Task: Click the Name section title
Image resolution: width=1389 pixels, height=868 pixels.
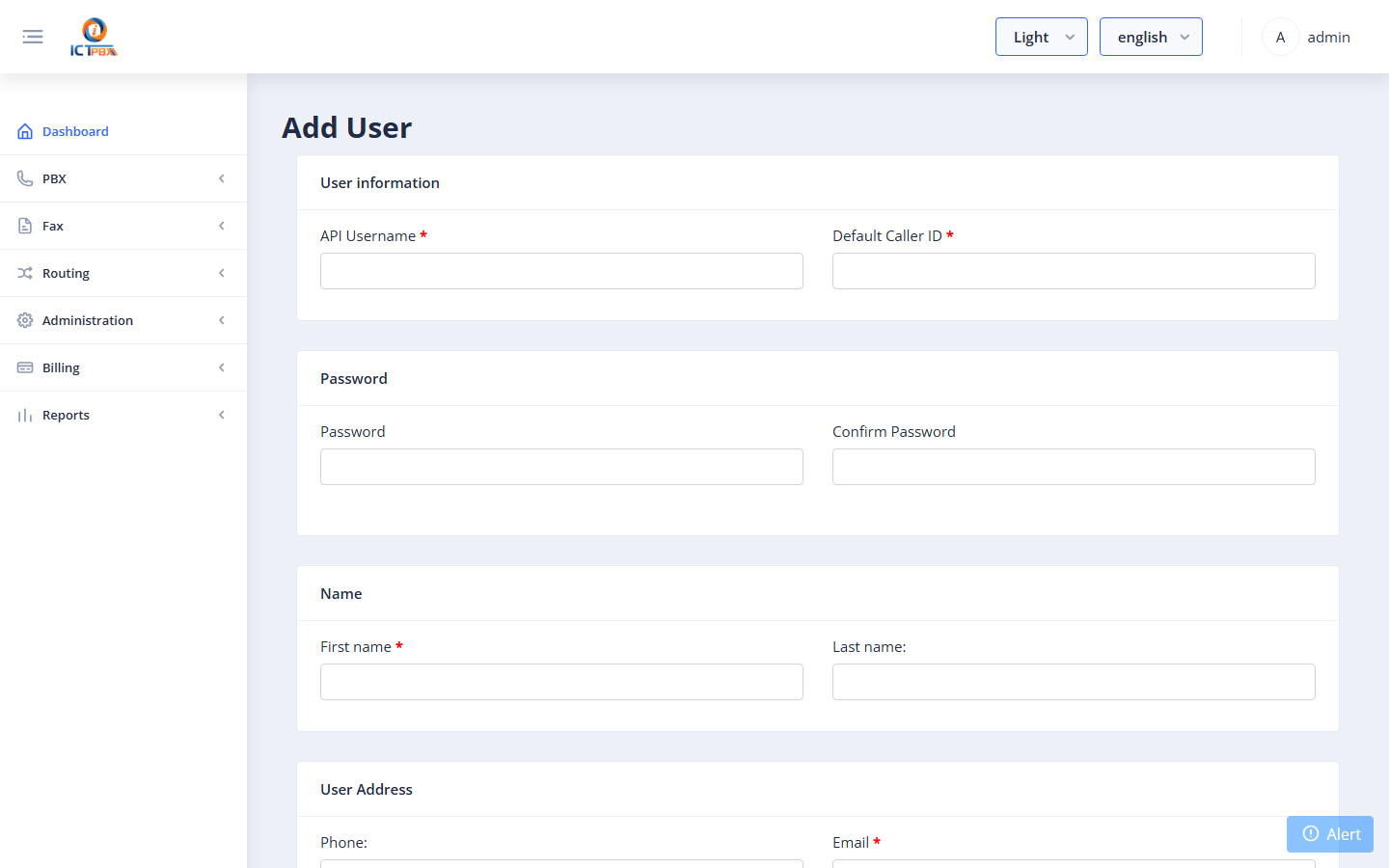Action: click(341, 593)
